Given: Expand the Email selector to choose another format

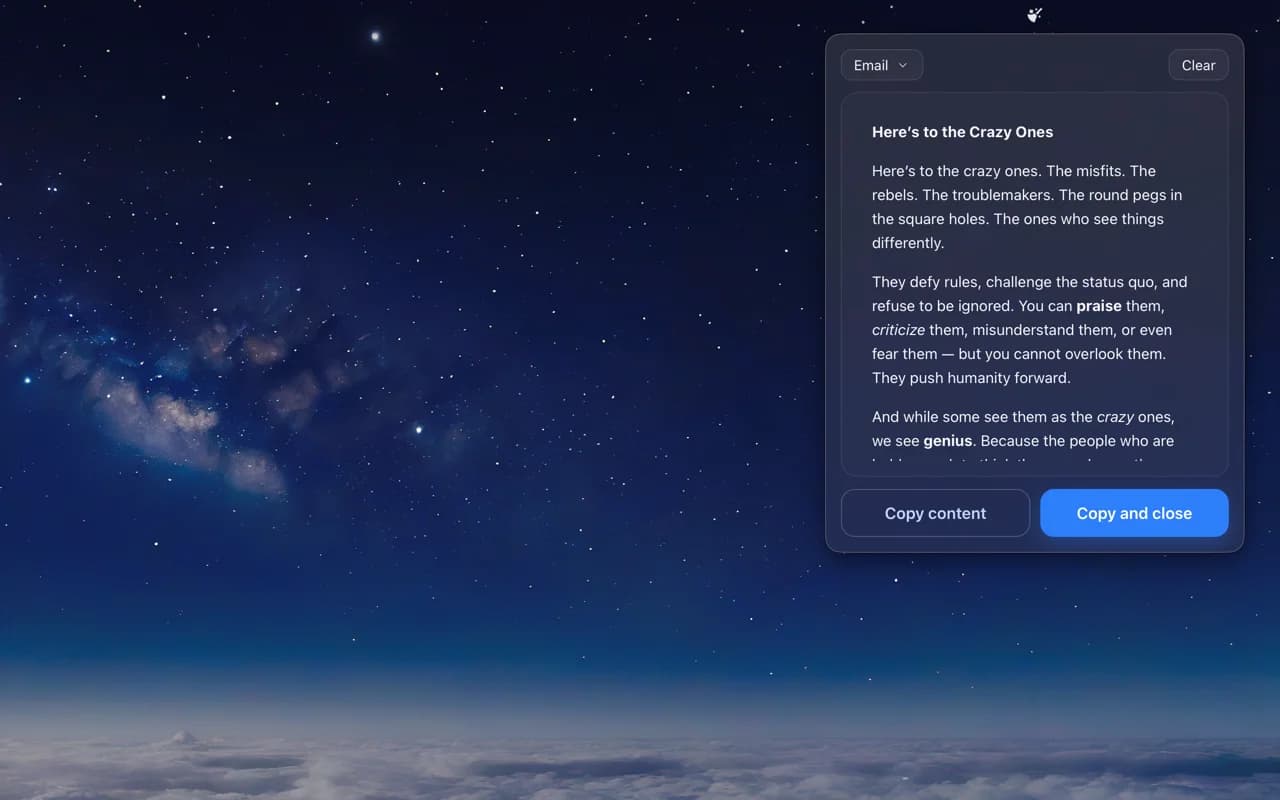Looking at the screenshot, I should tap(881, 64).
